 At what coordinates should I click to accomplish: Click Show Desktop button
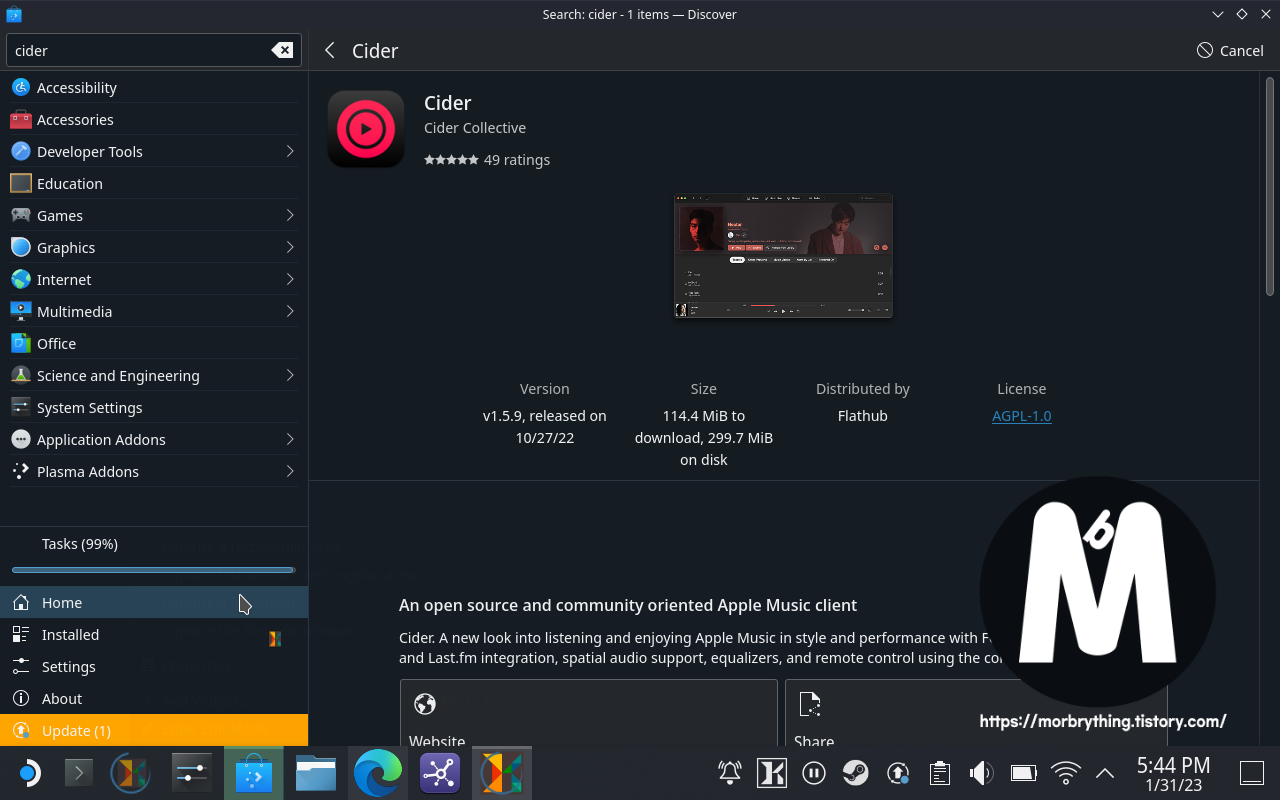pyautogui.click(x=1252, y=773)
